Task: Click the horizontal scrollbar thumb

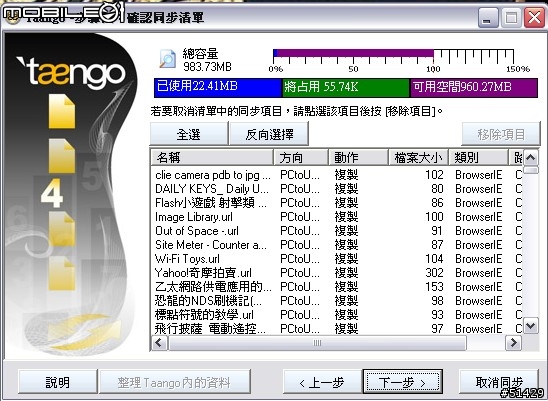Action: coord(317,343)
